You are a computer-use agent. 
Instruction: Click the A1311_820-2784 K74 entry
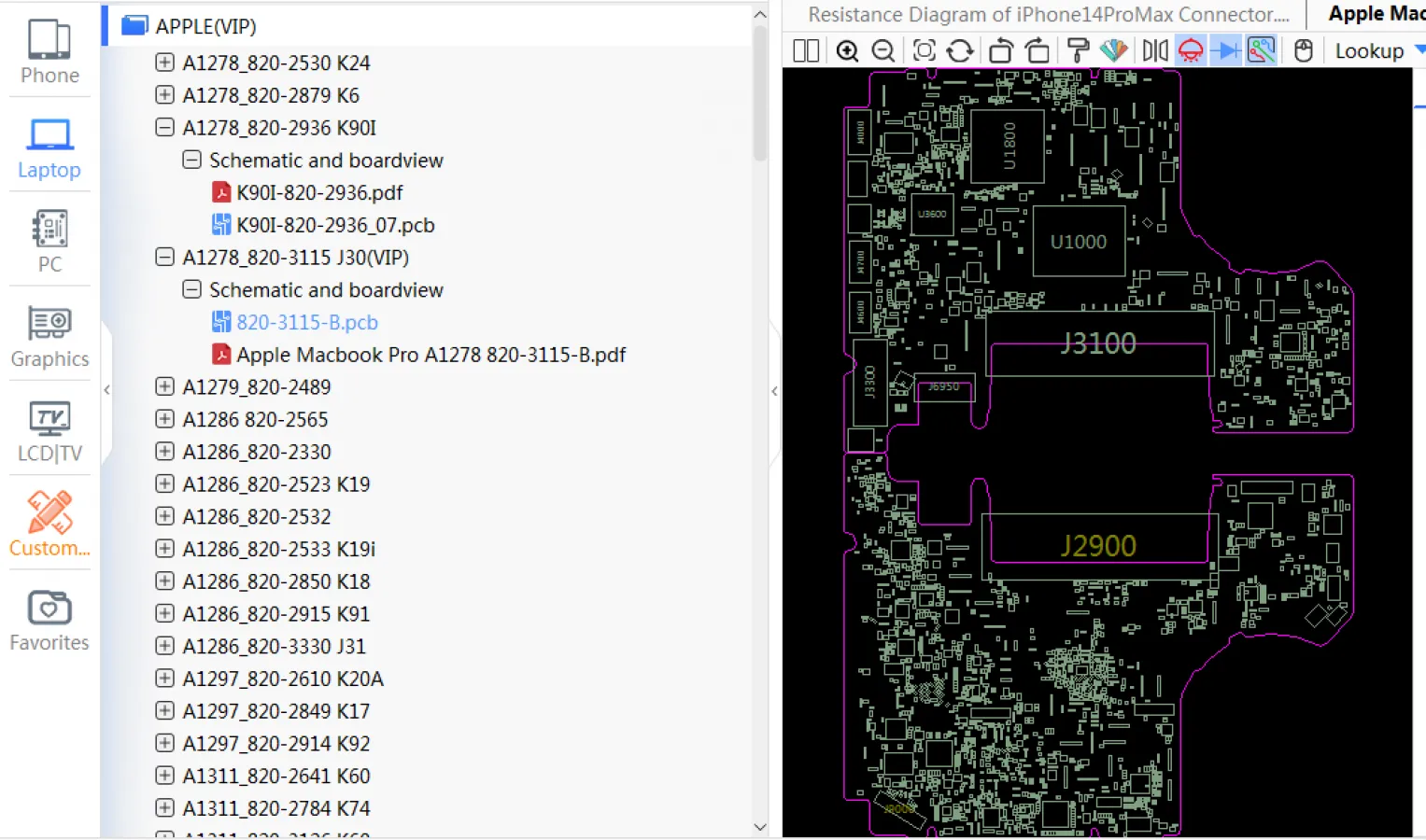pos(276,808)
